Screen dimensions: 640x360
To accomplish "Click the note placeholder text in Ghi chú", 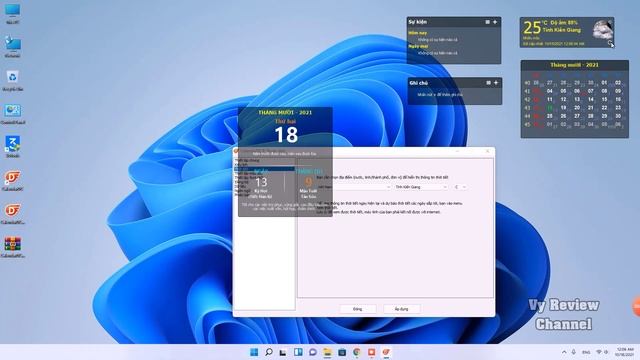I will tap(440, 95).
